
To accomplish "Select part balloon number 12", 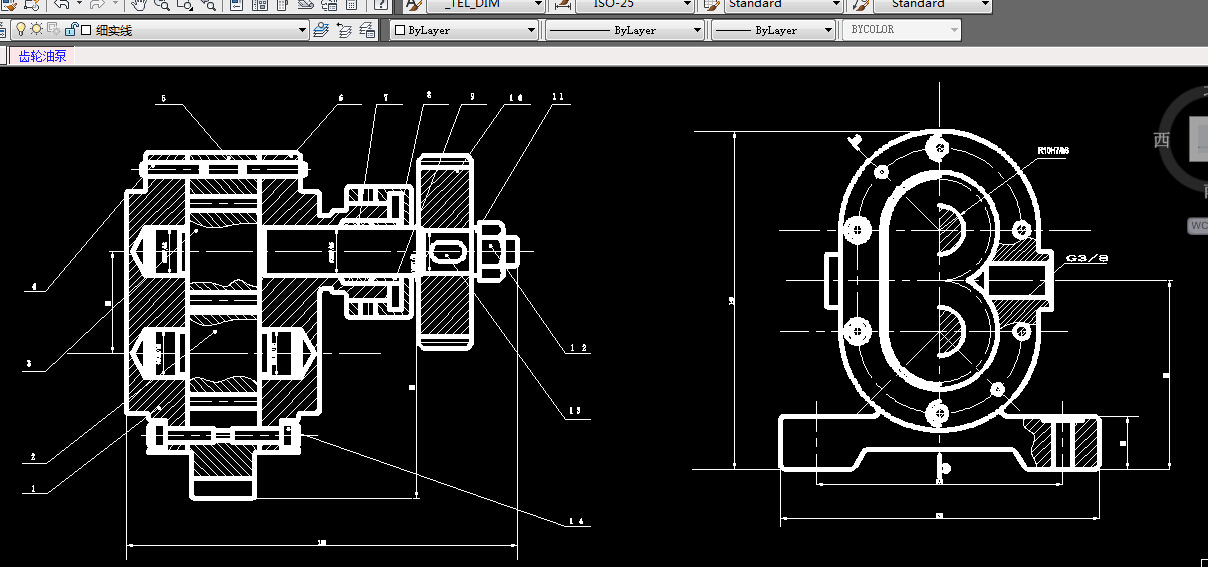I will pyautogui.click(x=578, y=349).
